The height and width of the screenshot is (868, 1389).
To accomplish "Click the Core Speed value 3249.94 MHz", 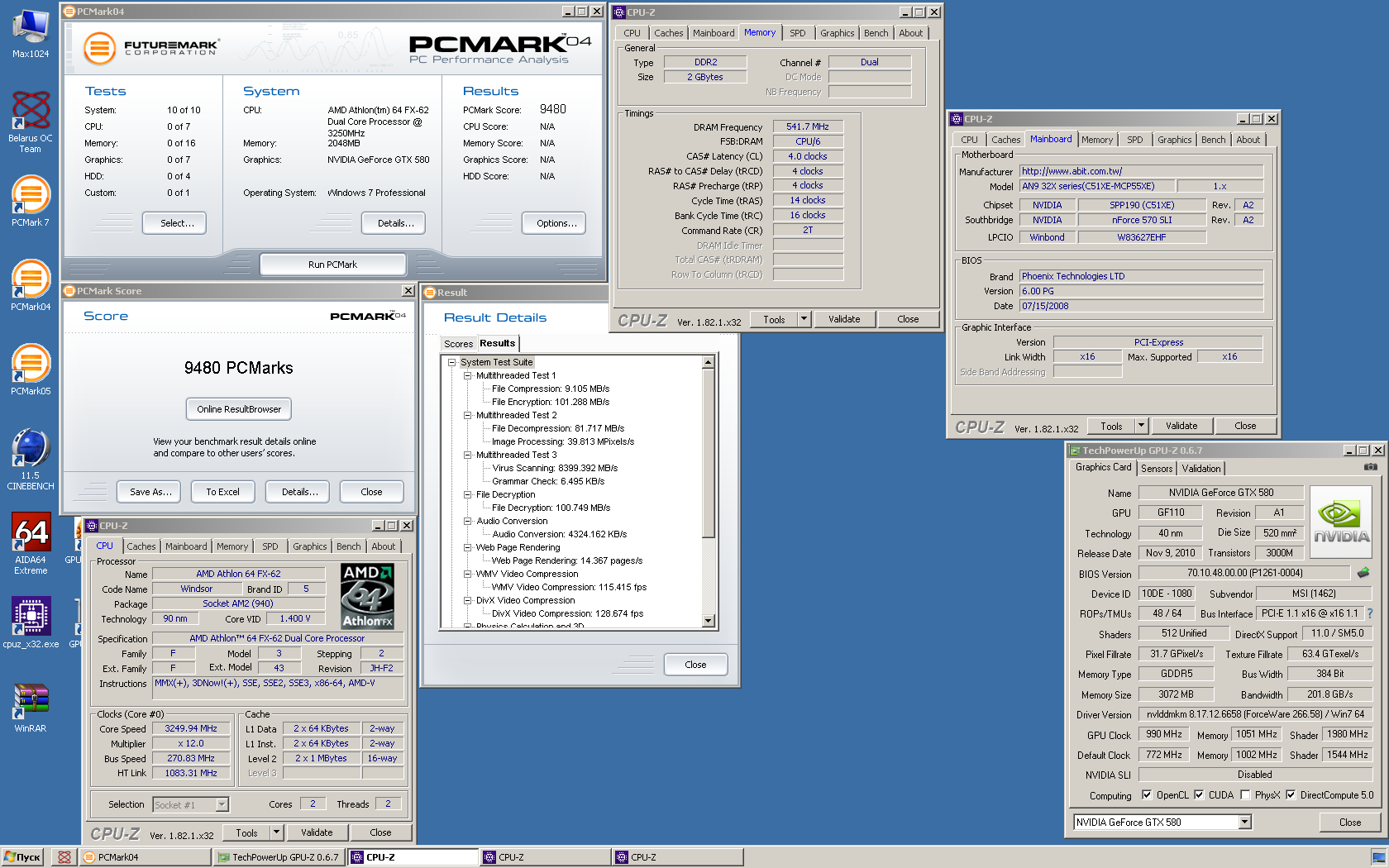I will coord(191,728).
